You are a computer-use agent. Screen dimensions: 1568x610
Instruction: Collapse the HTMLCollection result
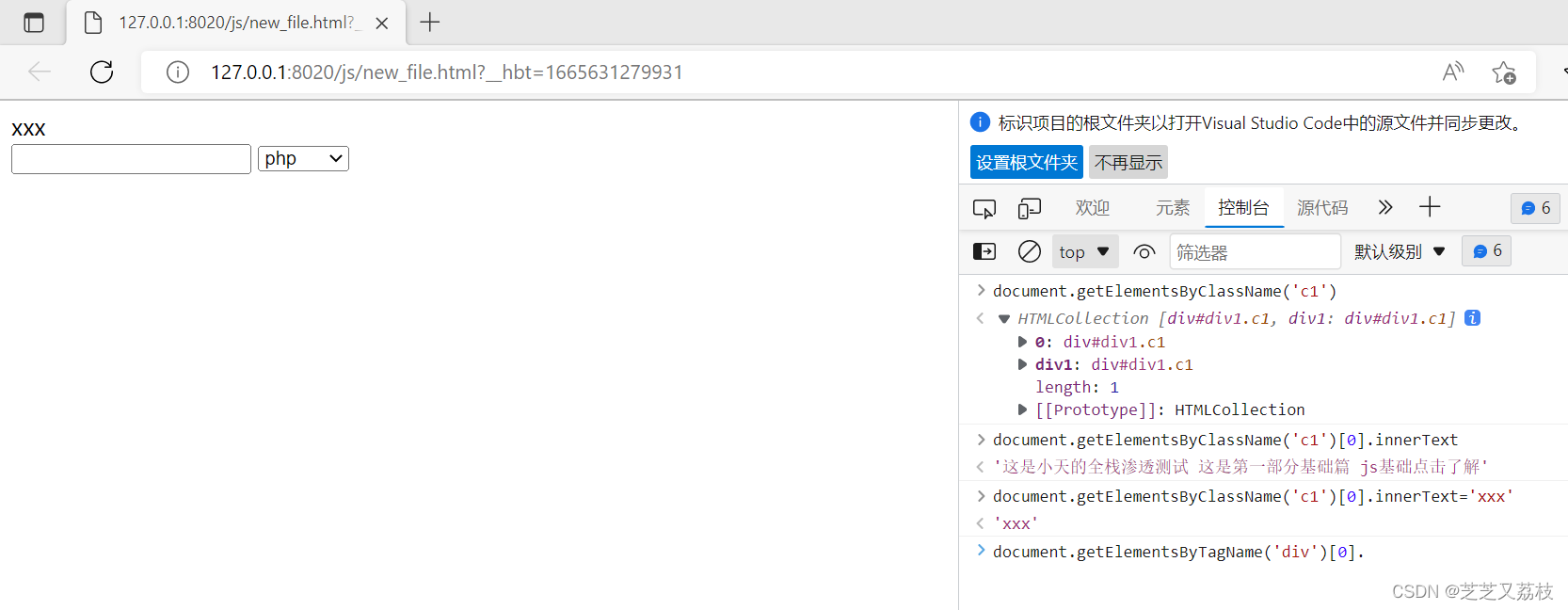click(1003, 319)
